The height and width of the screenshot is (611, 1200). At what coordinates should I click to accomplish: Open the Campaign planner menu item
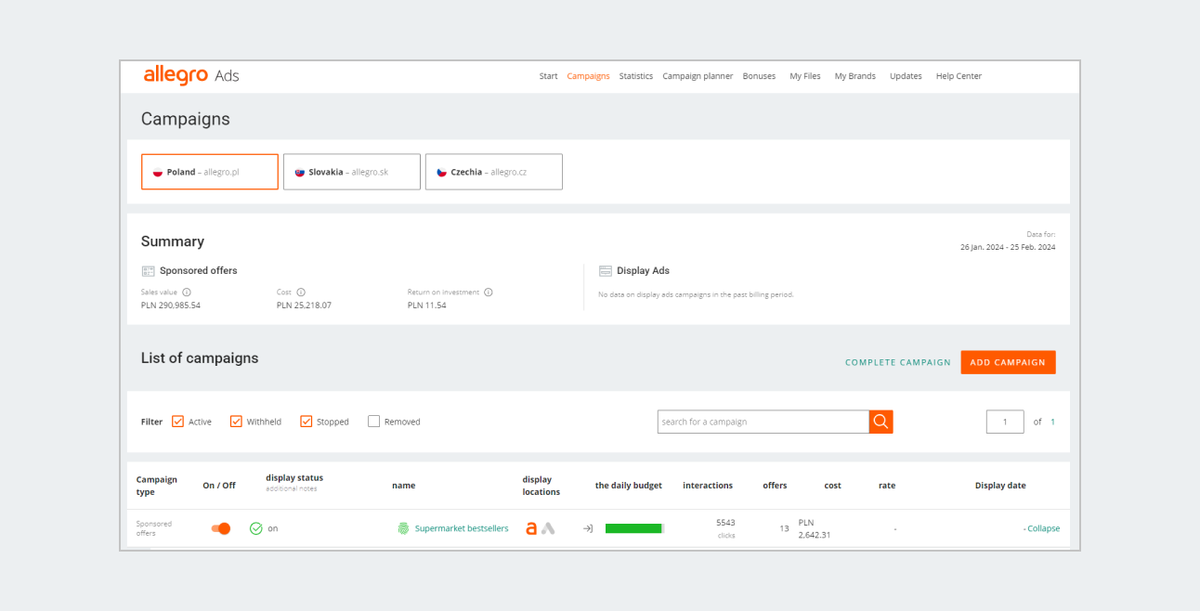tap(698, 76)
